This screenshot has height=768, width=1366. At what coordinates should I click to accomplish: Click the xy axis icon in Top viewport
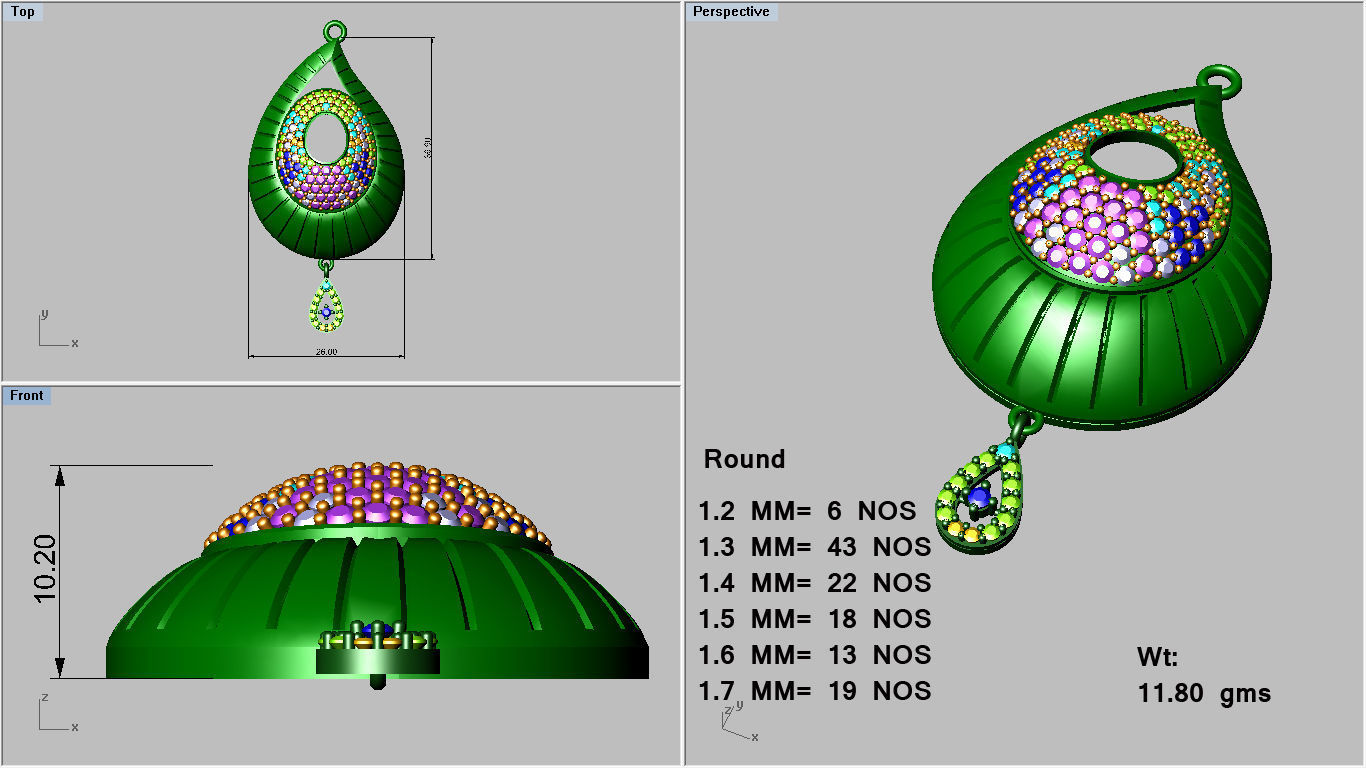(57, 329)
